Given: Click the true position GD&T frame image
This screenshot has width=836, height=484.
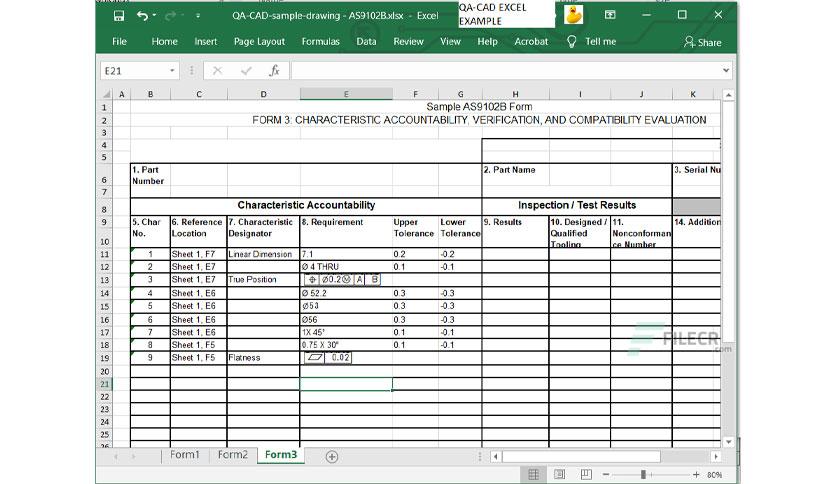Looking at the screenshot, I should coord(342,279).
